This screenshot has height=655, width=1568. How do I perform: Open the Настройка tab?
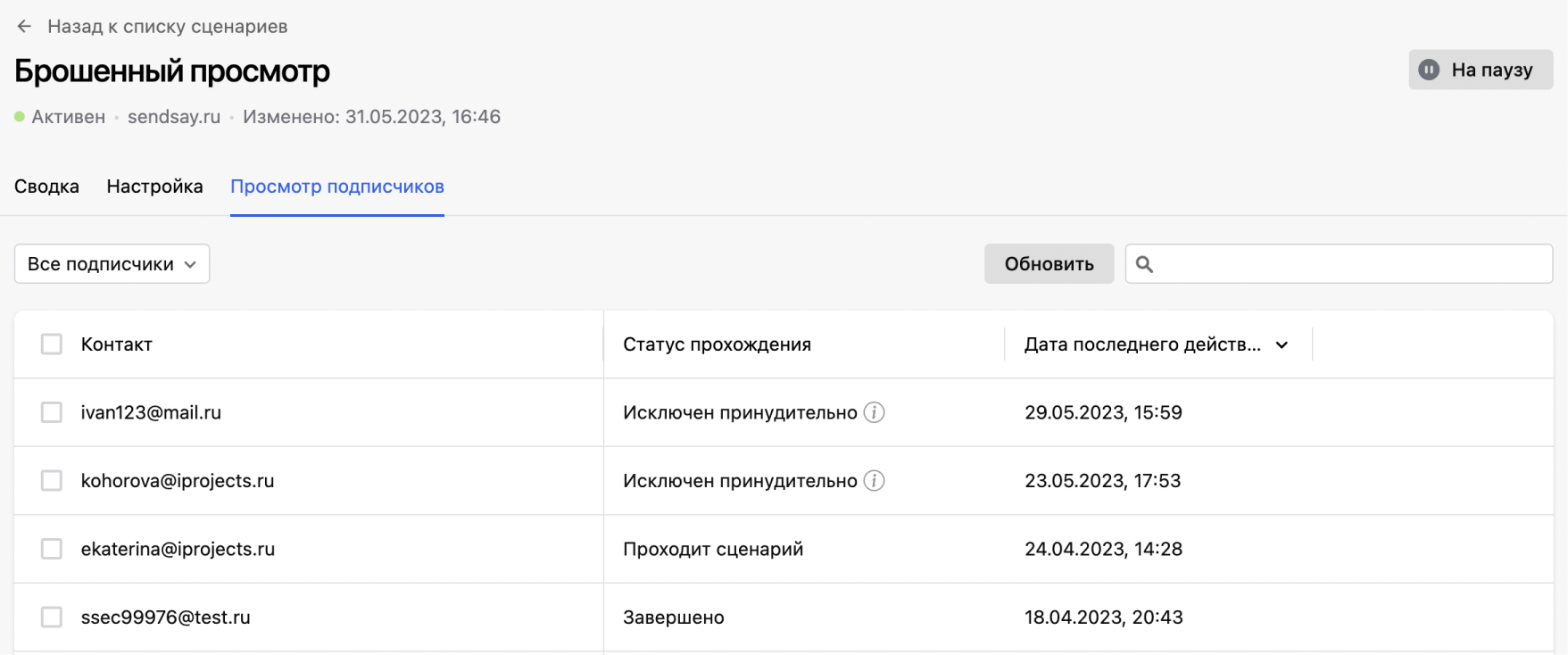(x=154, y=187)
